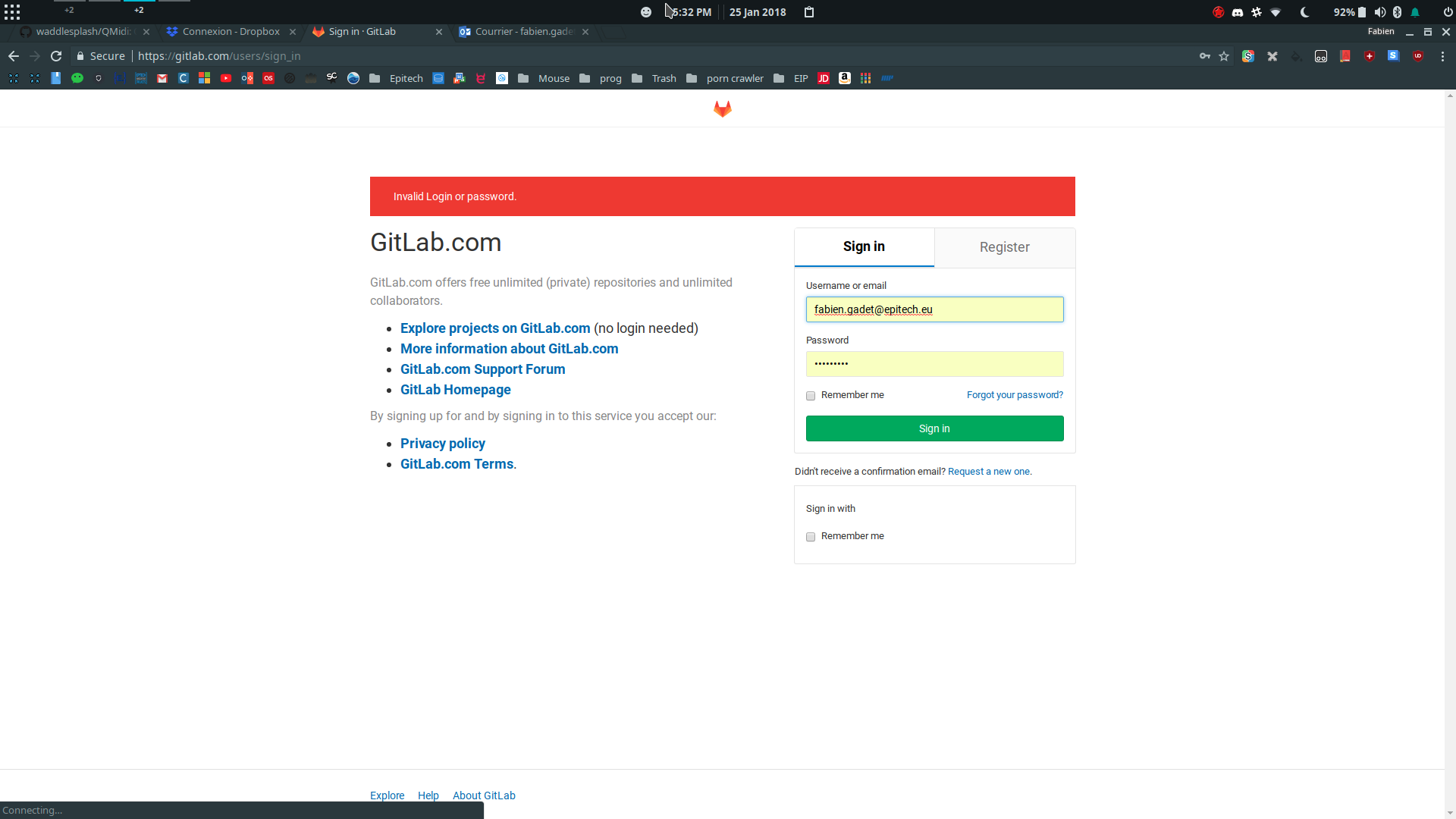The width and height of the screenshot is (1456, 819).
Task: Click Request a new one link
Action: 989,472
